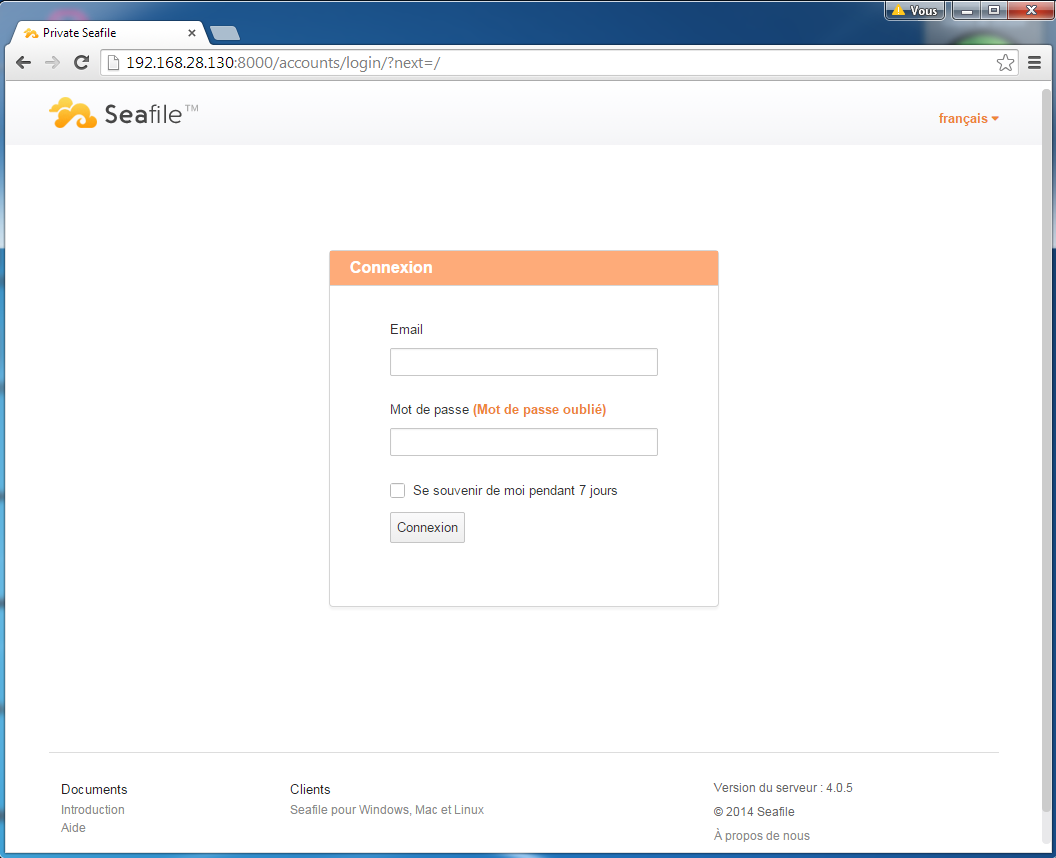
Task: Click the Vous profile button
Action: [915, 10]
